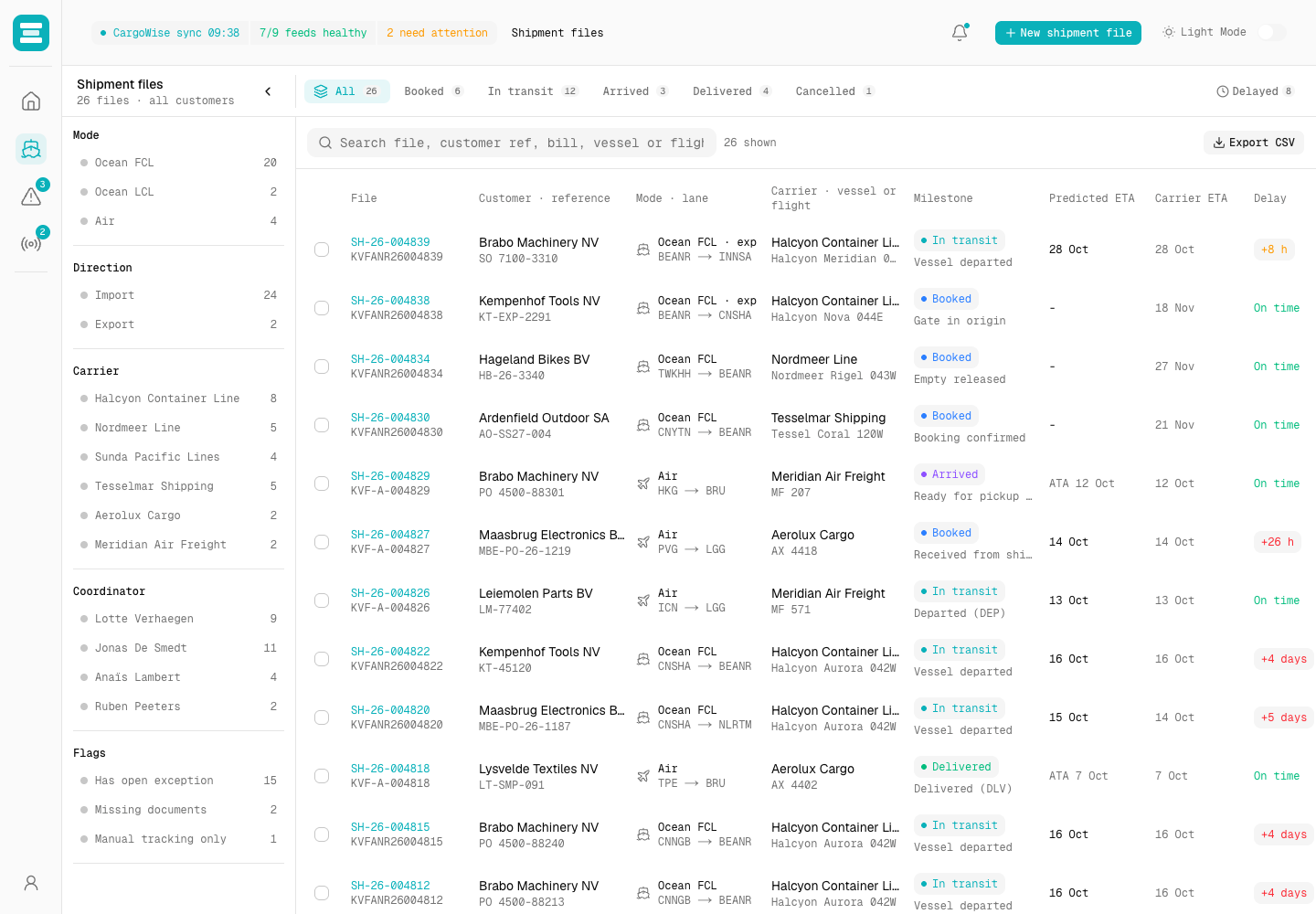This screenshot has width=1316, height=914.
Task: Export the list as CSV
Action: click(x=1254, y=143)
